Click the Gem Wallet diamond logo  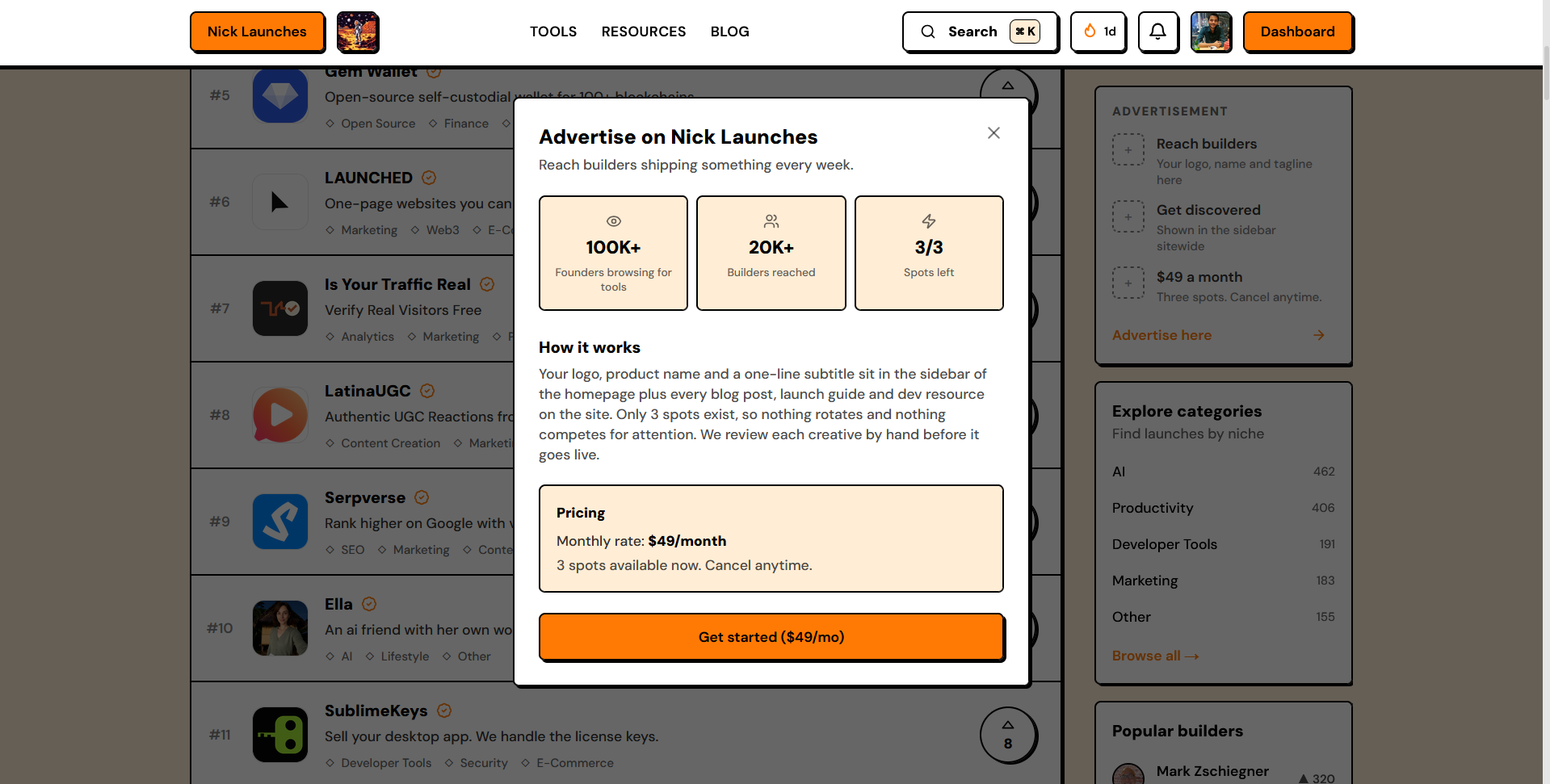[x=280, y=95]
